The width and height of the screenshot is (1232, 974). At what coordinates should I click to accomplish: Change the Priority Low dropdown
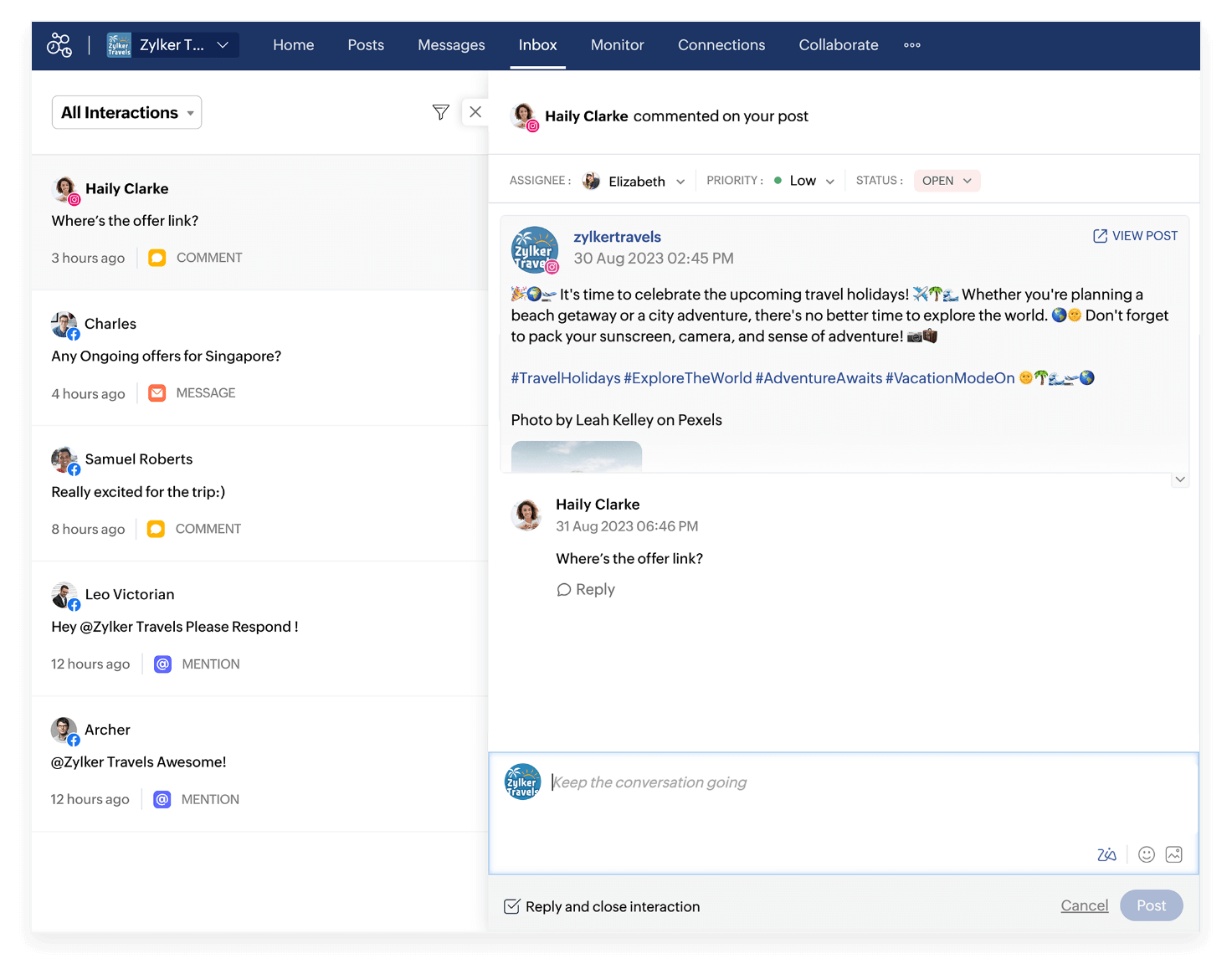pyautogui.click(x=804, y=182)
